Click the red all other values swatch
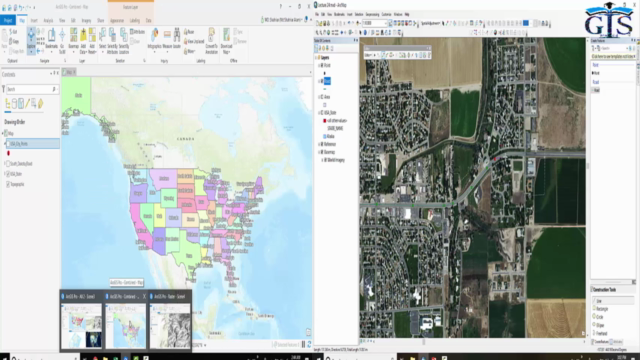This screenshot has width=640, height=360. (325, 121)
